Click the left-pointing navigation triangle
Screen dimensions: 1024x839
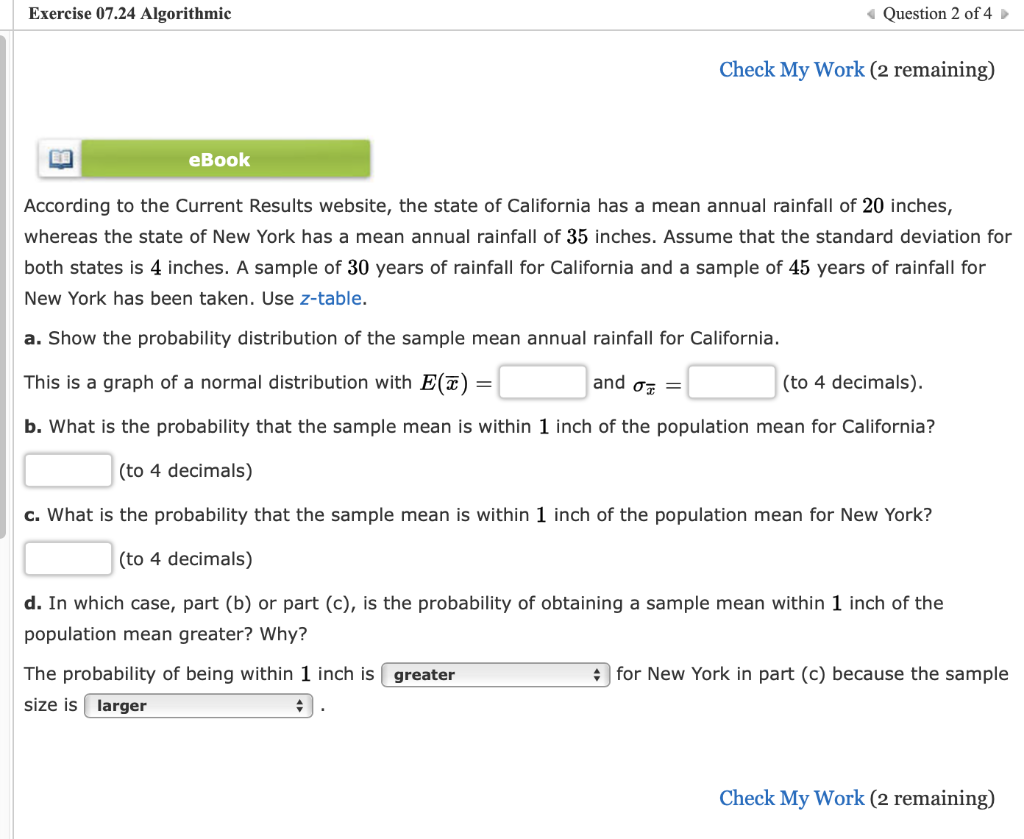pyautogui.click(x=869, y=13)
